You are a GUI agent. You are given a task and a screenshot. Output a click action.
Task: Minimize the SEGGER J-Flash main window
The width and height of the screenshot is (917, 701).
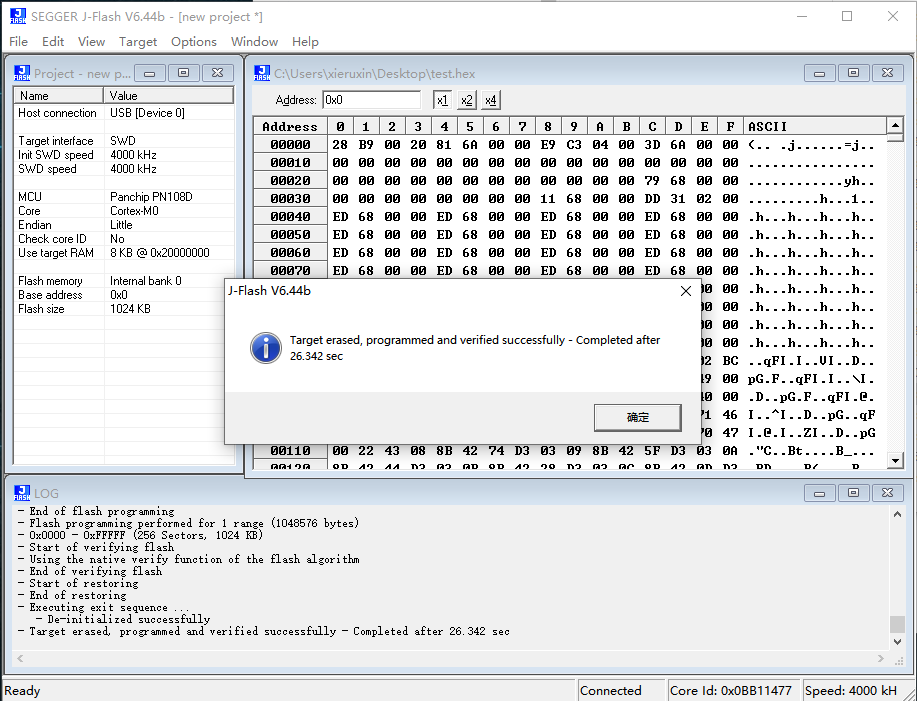(802, 16)
